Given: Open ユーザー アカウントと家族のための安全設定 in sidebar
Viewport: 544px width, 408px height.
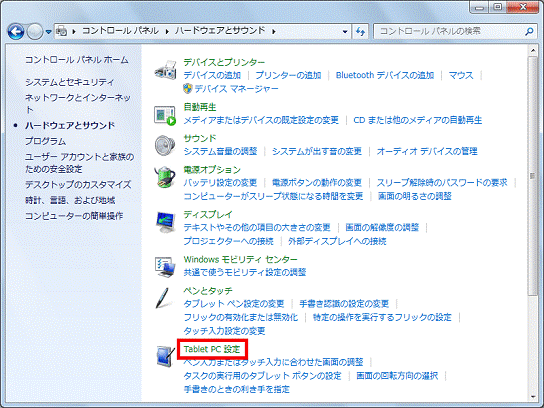Looking at the screenshot, I should point(79,163).
